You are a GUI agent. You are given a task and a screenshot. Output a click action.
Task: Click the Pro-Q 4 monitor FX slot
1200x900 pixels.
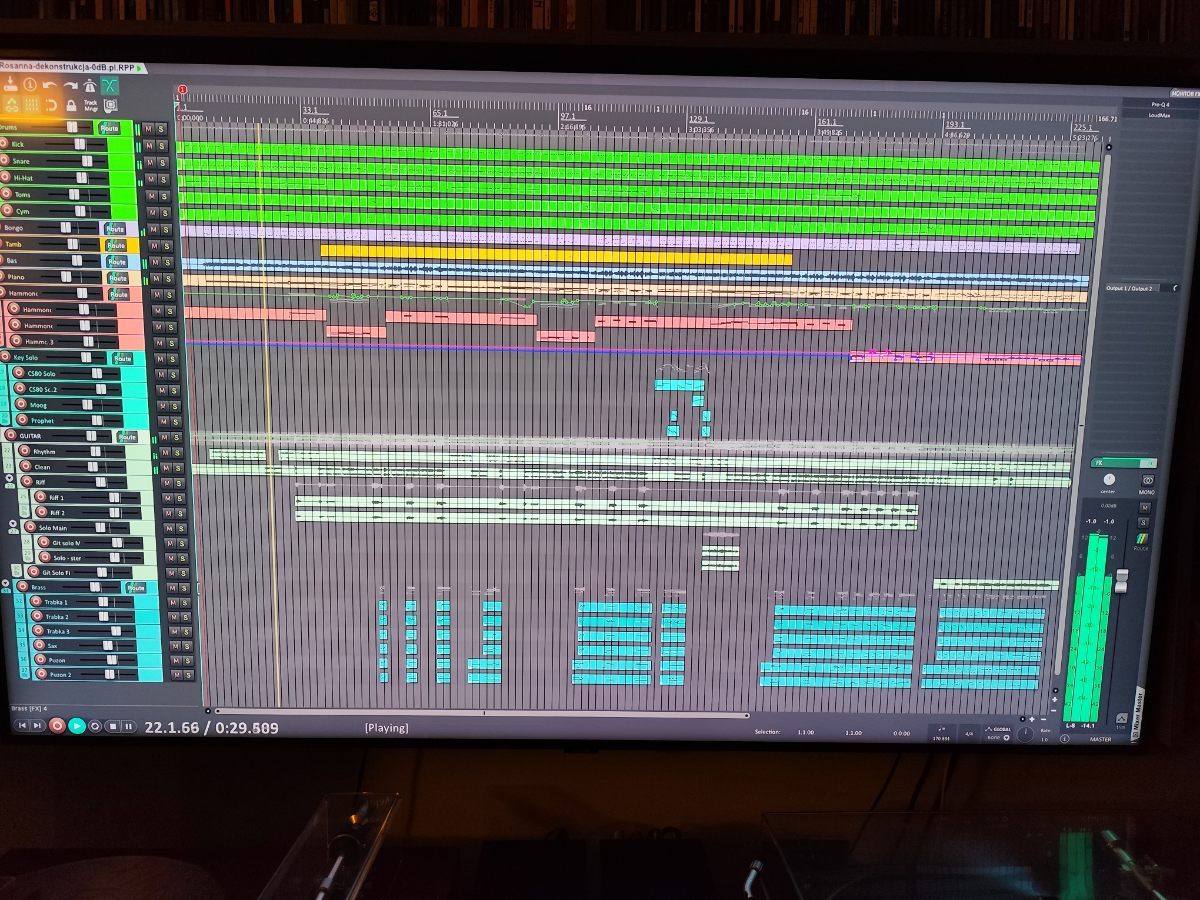[x=1160, y=104]
